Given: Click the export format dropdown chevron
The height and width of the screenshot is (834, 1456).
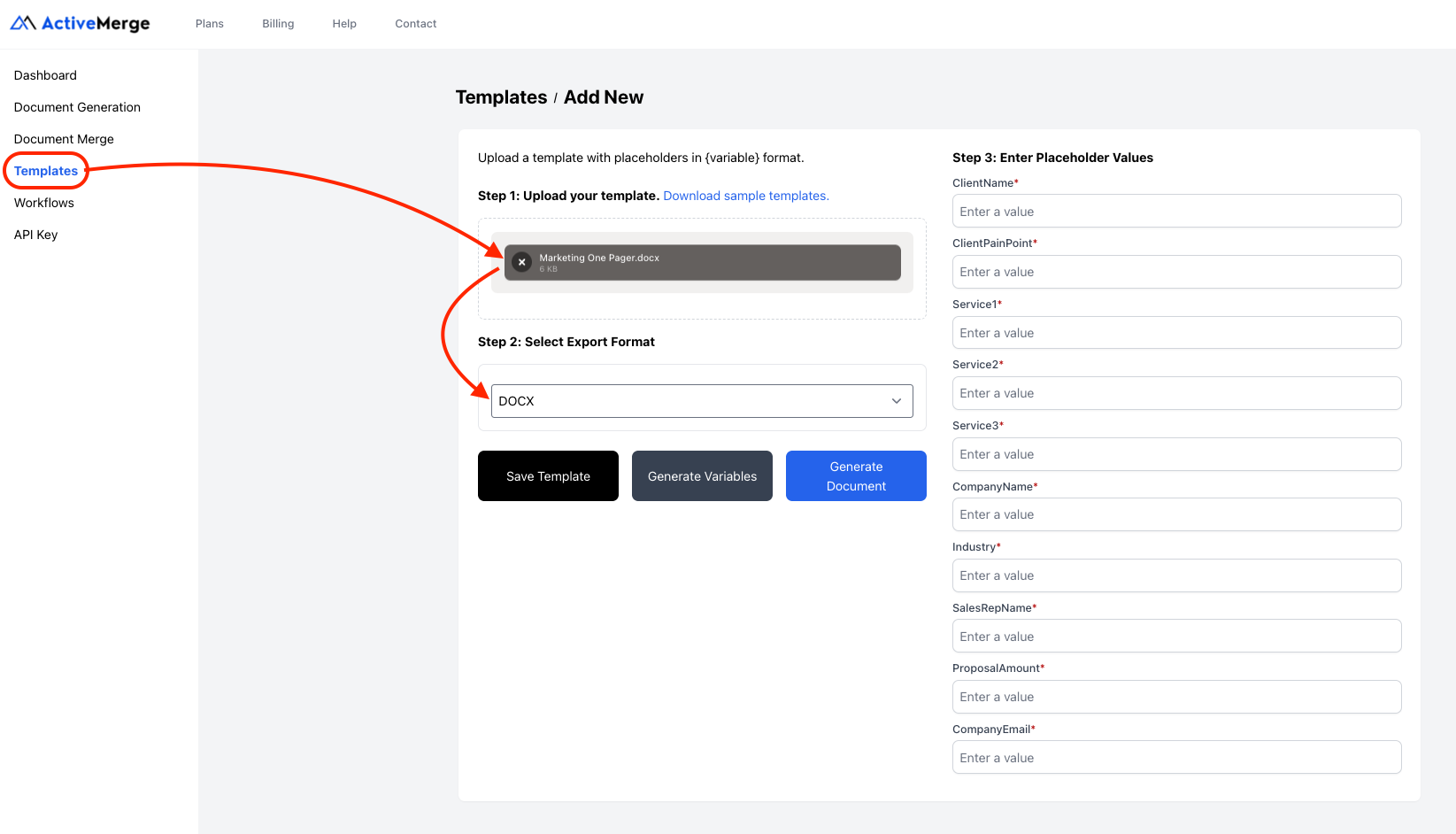Looking at the screenshot, I should point(896,400).
